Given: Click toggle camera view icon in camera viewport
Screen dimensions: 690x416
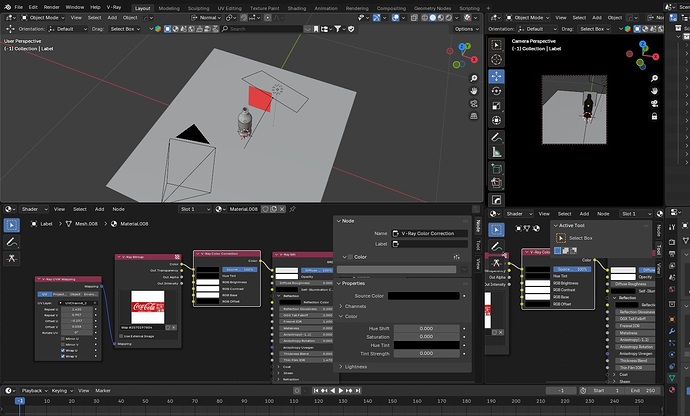Looking at the screenshot, I should [654, 103].
